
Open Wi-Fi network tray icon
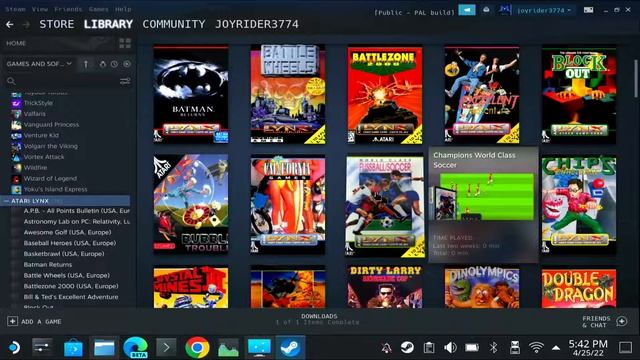coord(536,347)
